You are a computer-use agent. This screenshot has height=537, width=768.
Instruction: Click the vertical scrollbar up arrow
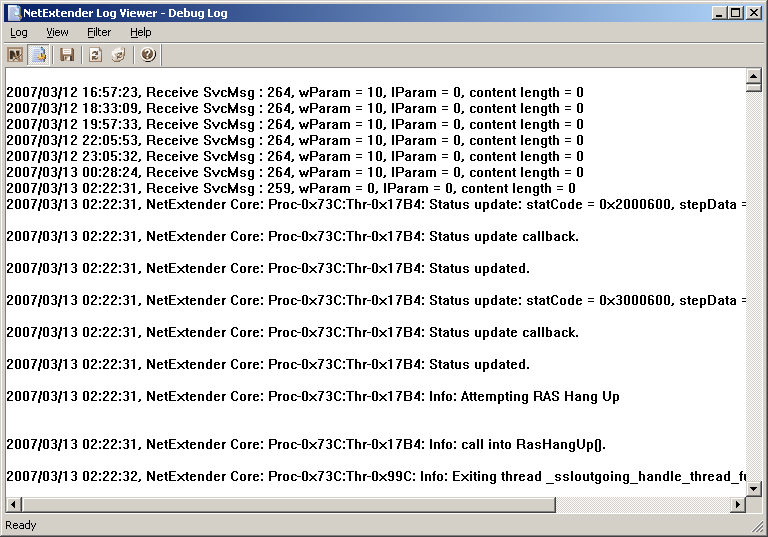click(754, 76)
